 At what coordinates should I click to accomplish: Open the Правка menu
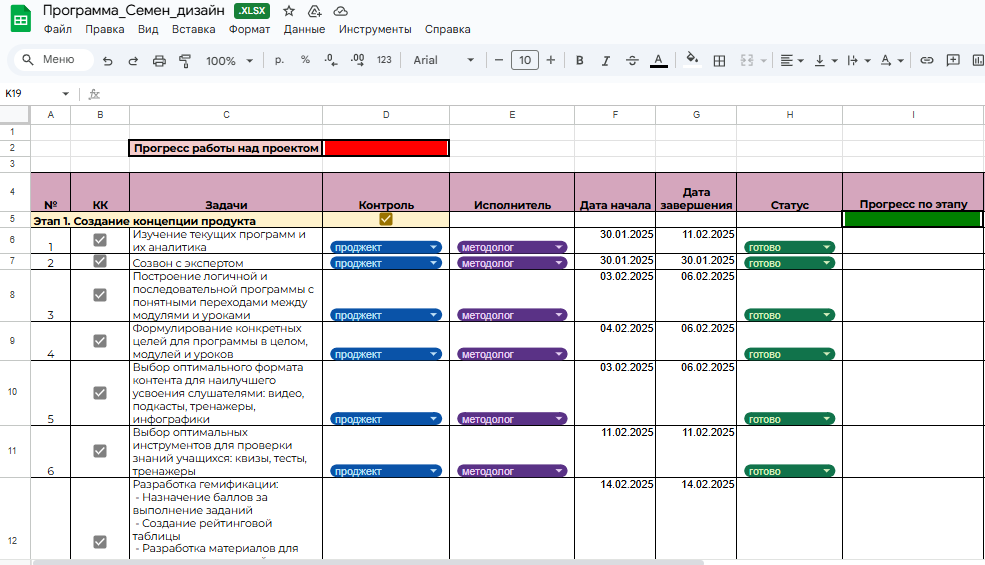point(105,30)
